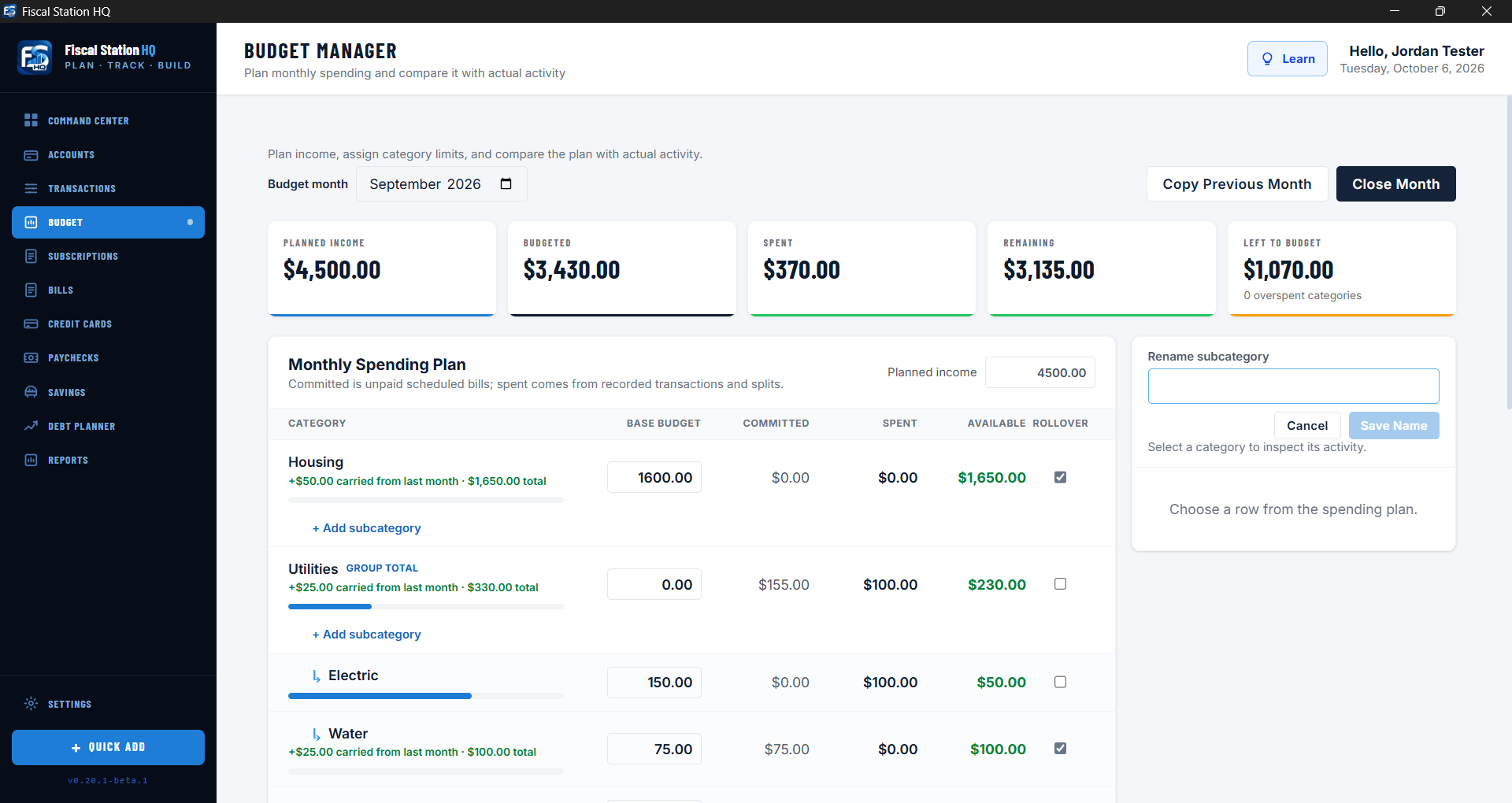Click the Utilities spending progress bar
Screen dimensions: 1512x803
pyautogui.click(x=426, y=606)
